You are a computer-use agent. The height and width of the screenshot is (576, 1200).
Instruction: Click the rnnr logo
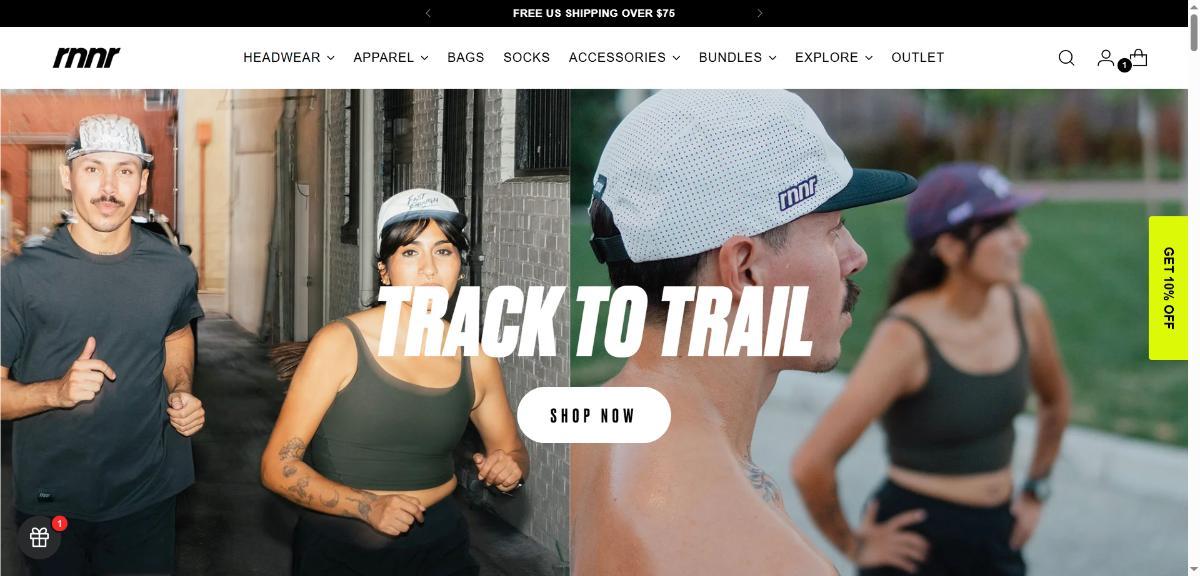(x=86, y=57)
